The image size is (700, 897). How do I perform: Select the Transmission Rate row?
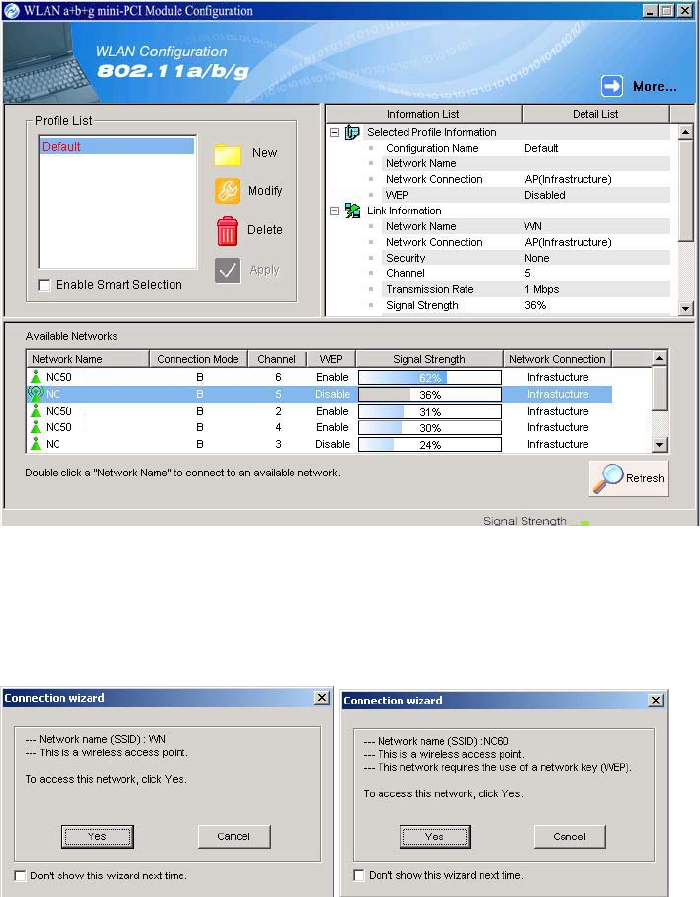point(526,289)
